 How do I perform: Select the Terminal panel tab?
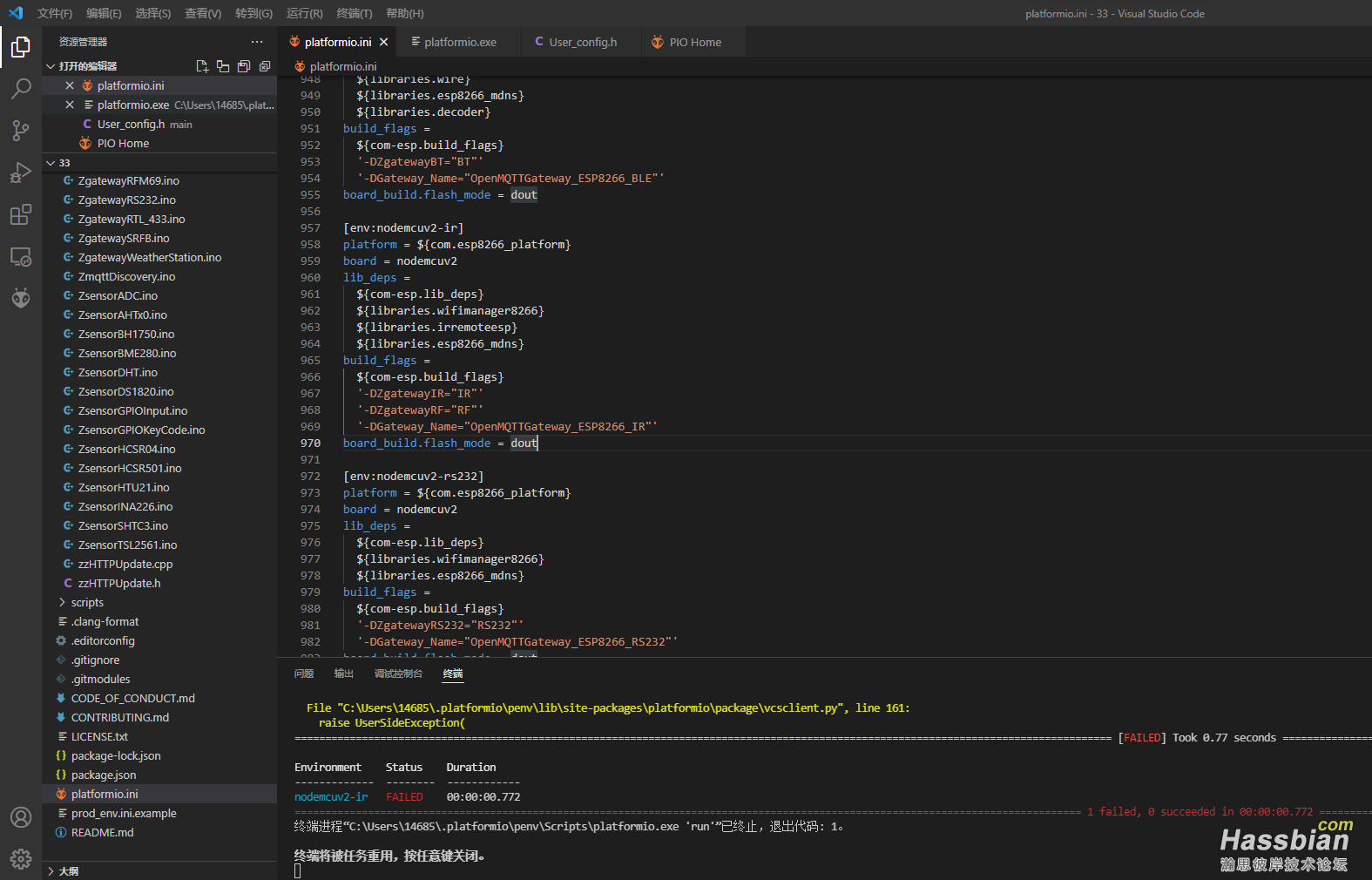453,674
